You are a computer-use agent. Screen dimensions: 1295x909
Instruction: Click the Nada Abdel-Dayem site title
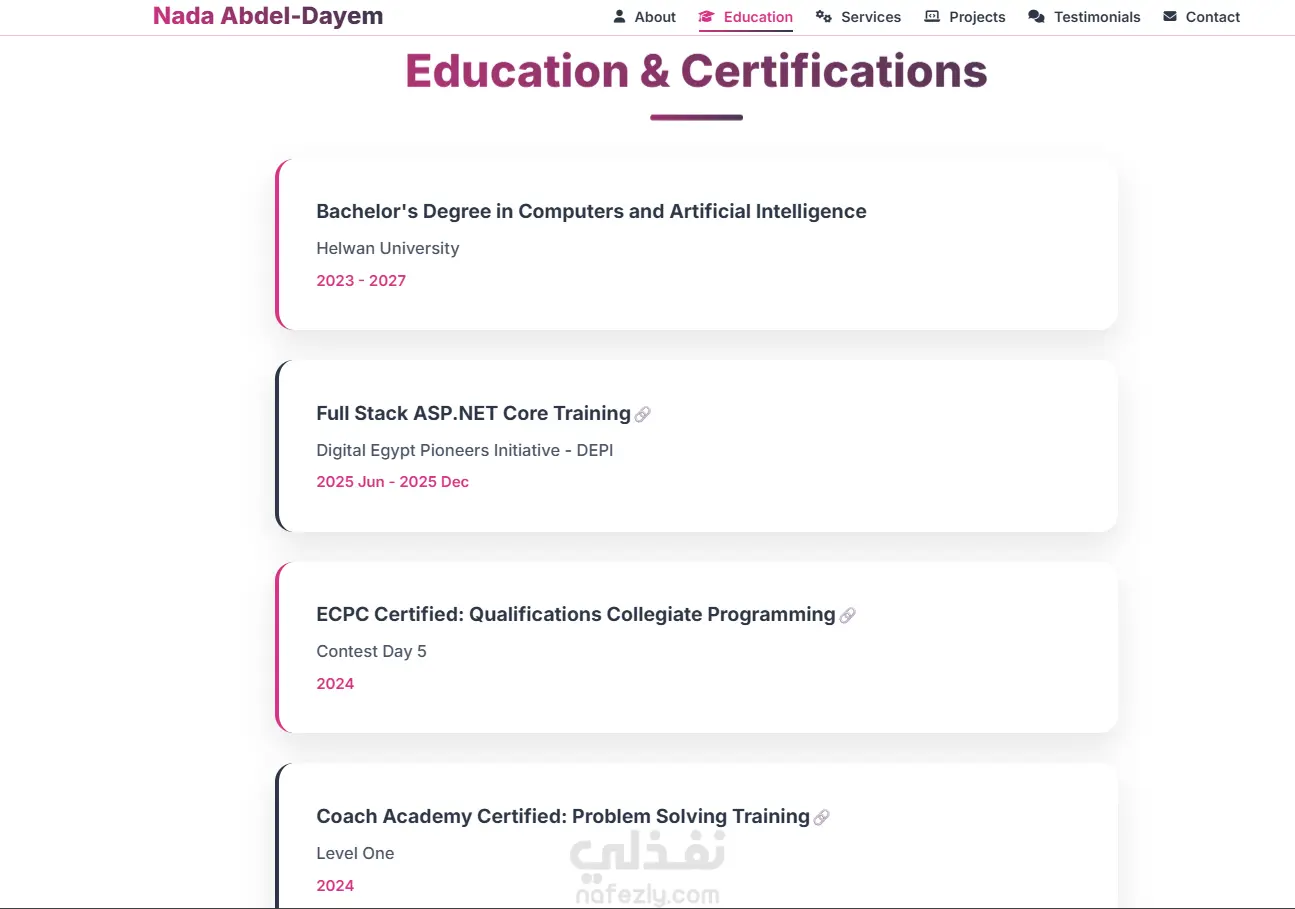pyautogui.click(x=268, y=16)
